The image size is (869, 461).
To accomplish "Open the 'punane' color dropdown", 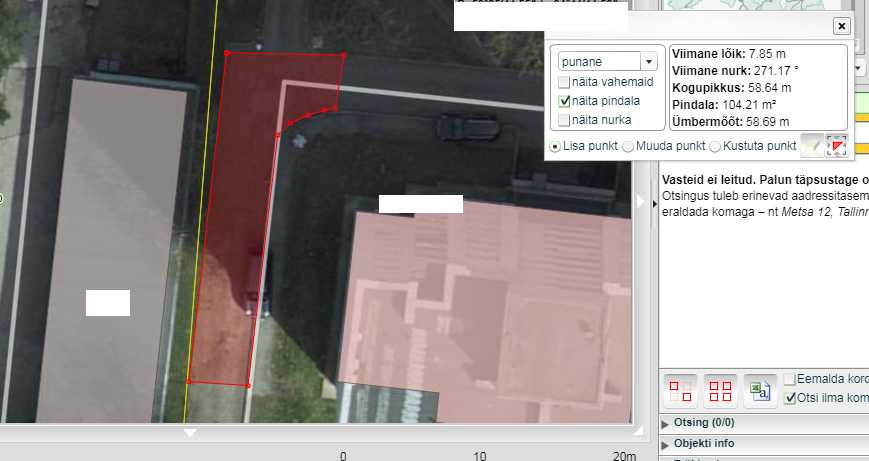I will coord(649,62).
